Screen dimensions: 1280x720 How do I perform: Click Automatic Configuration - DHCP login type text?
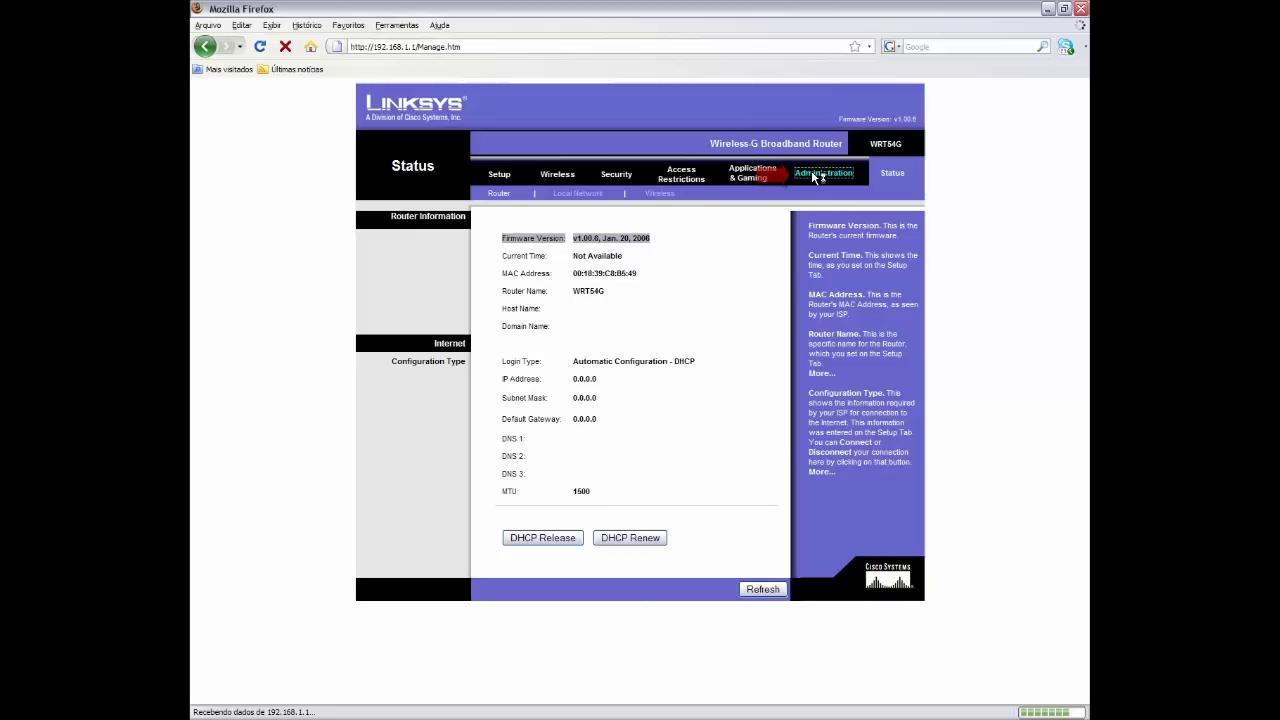[x=633, y=361]
